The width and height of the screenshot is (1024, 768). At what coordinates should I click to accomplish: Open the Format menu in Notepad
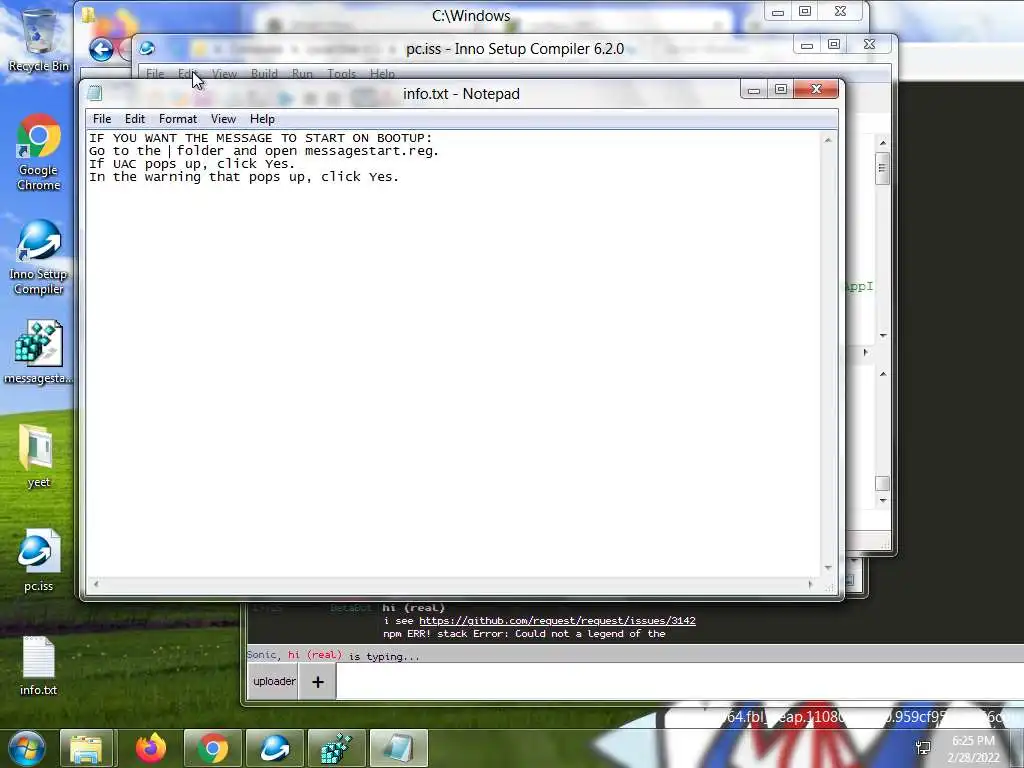[x=178, y=119]
